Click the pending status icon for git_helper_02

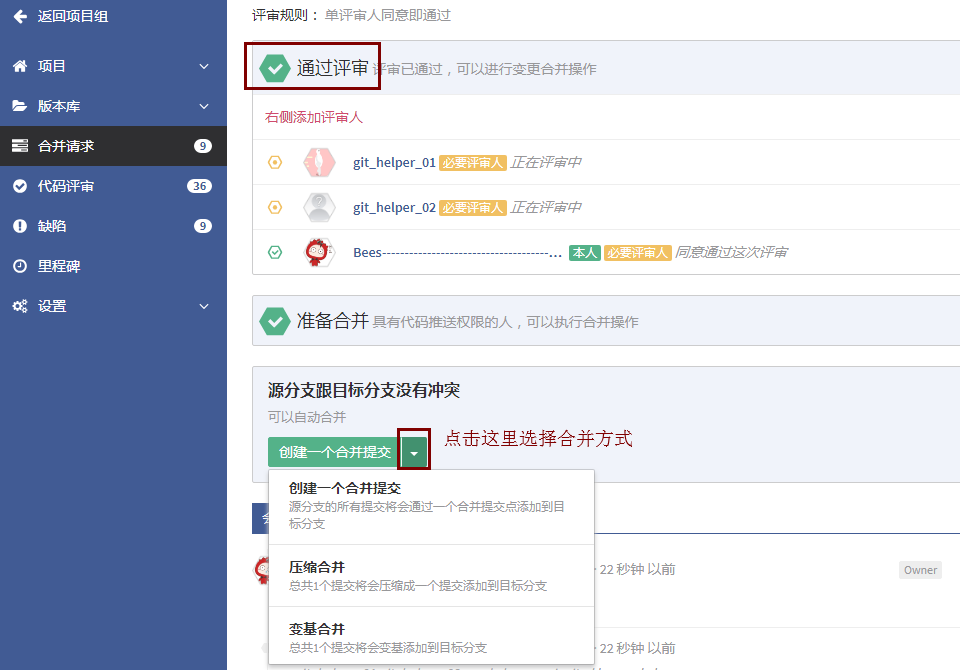click(x=275, y=207)
